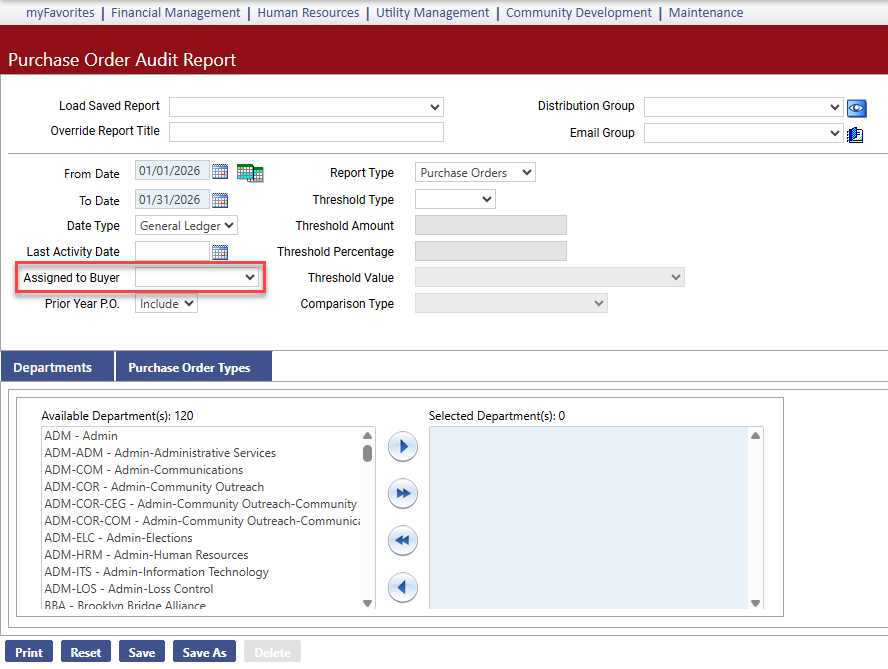Remove all departments from Selected list
Image resolution: width=888 pixels, height=669 pixels.
tap(402, 541)
